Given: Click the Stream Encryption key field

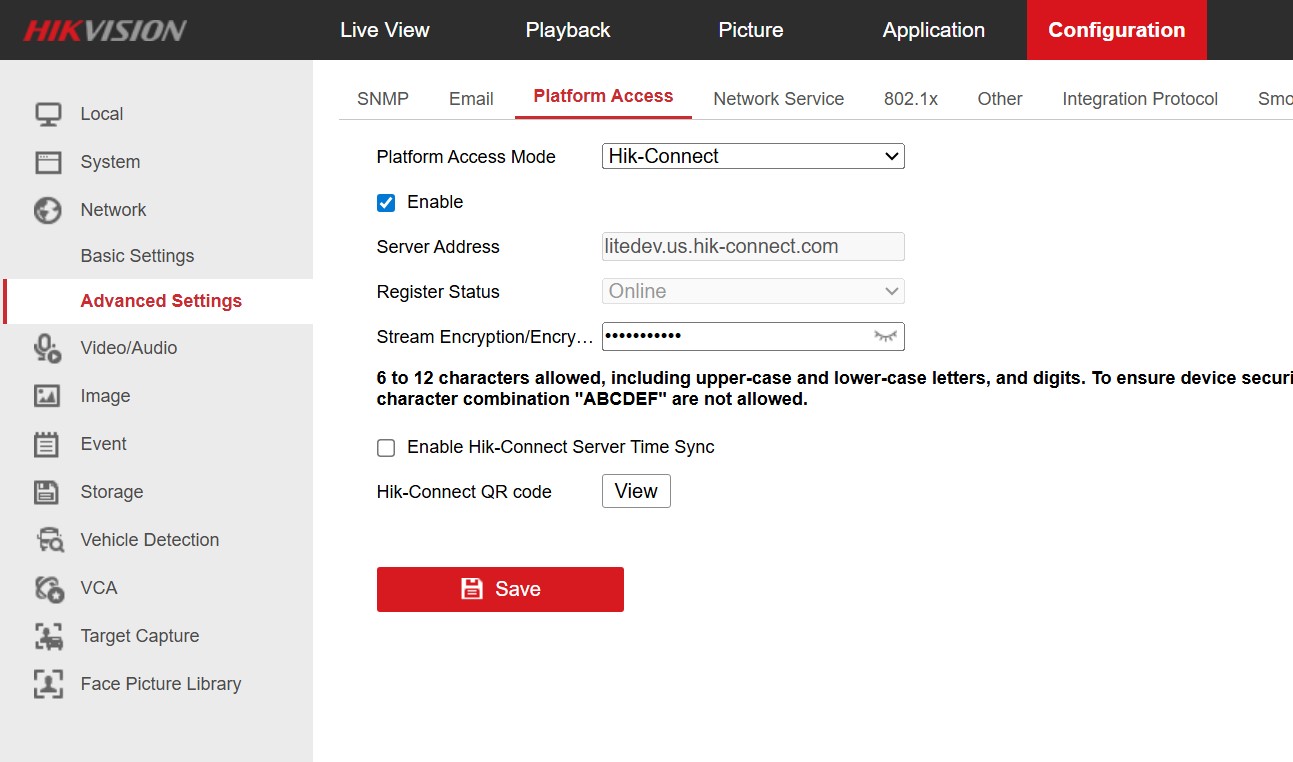Looking at the screenshot, I should point(735,336).
